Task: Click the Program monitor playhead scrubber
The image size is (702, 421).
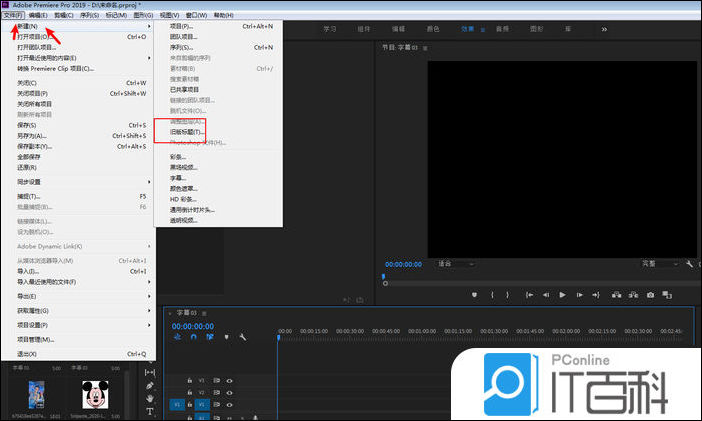Action: pos(383,276)
